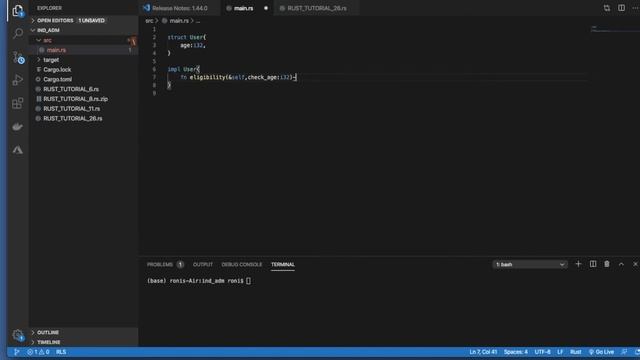
Task: Switch to the Debug Console tab
Action: click(242, 264)
